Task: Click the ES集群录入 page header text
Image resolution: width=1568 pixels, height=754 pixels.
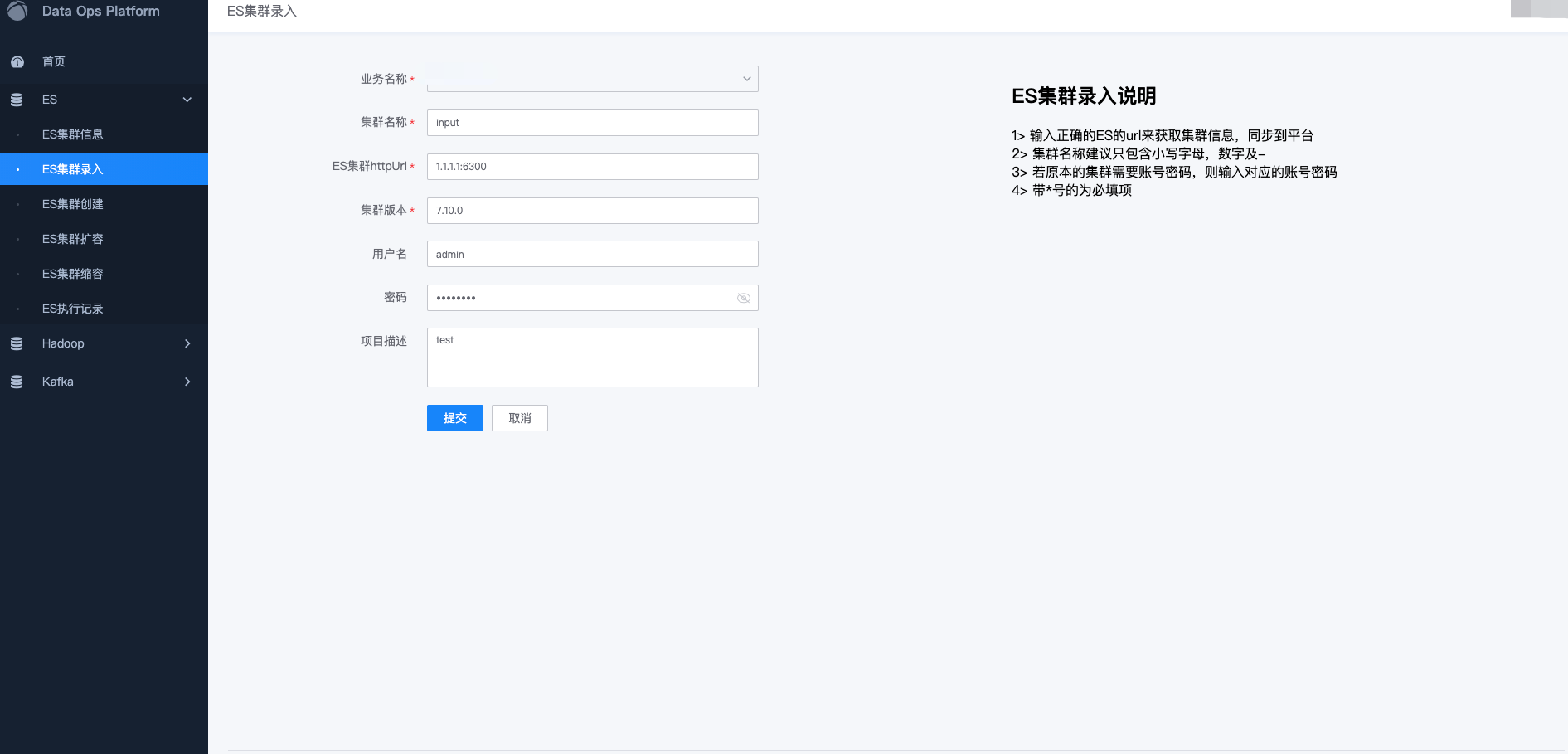Action: (262, 12)
